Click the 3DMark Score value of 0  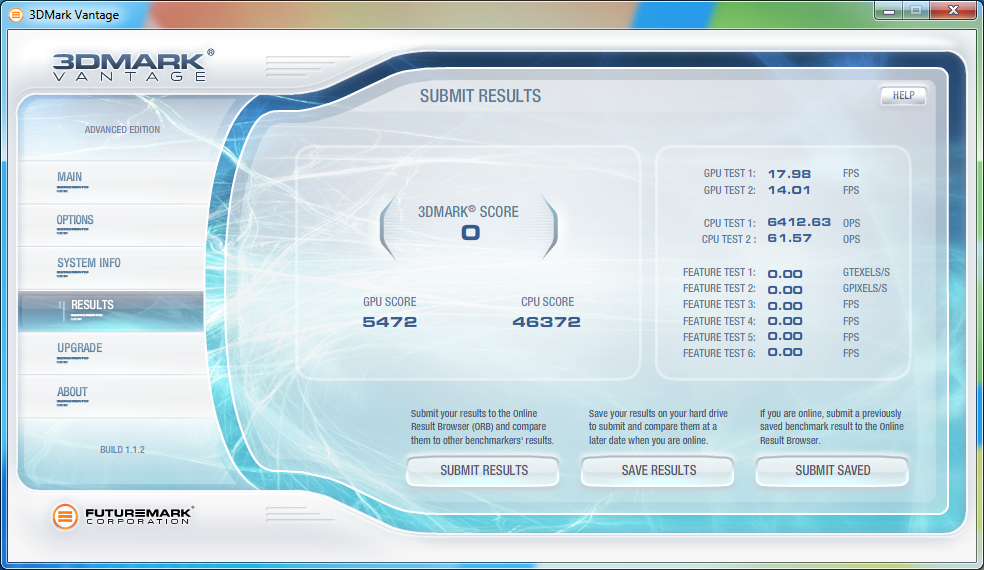469,233
